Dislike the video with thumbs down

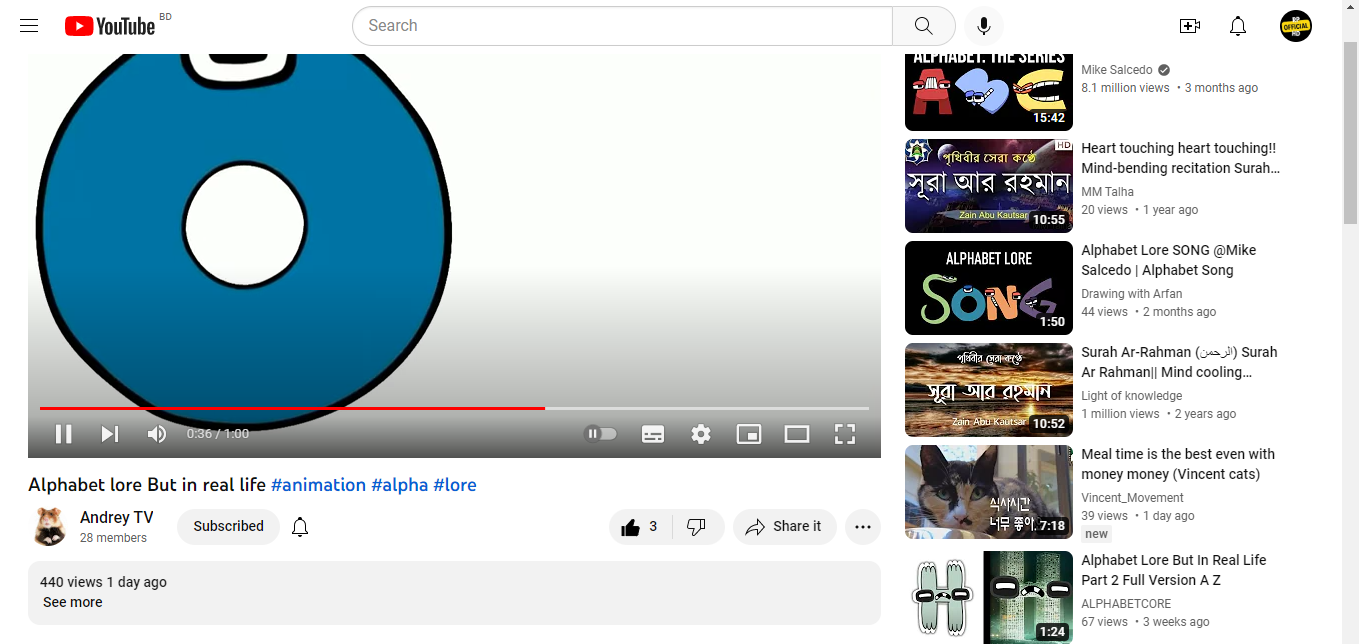click(x=698, y=527)
